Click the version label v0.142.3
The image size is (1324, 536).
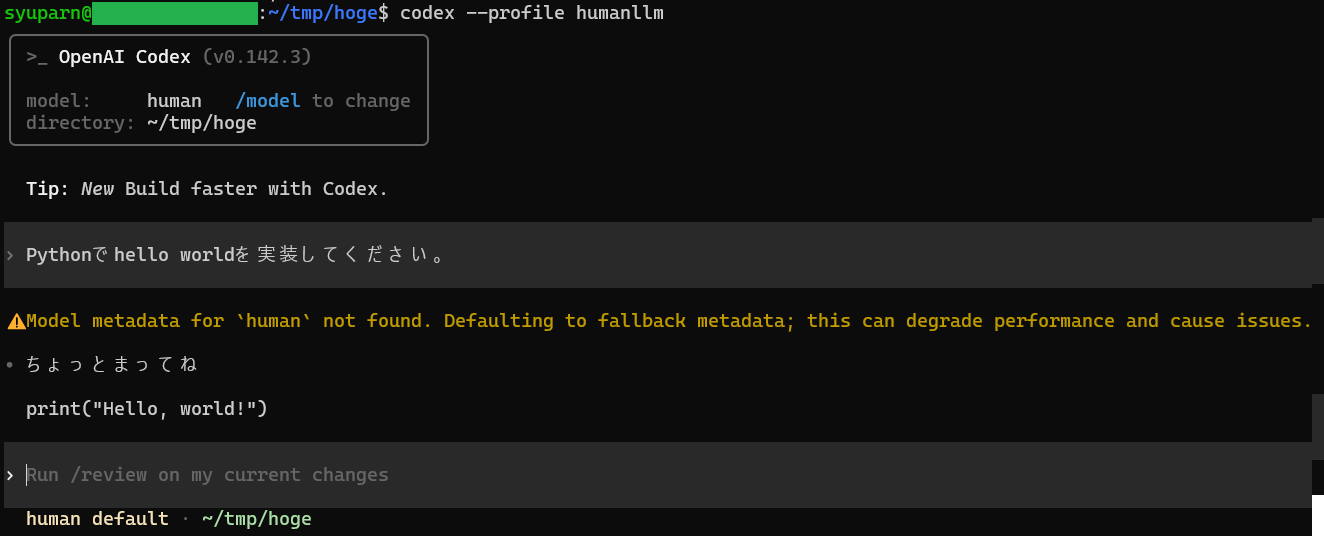tap(257, 57)
